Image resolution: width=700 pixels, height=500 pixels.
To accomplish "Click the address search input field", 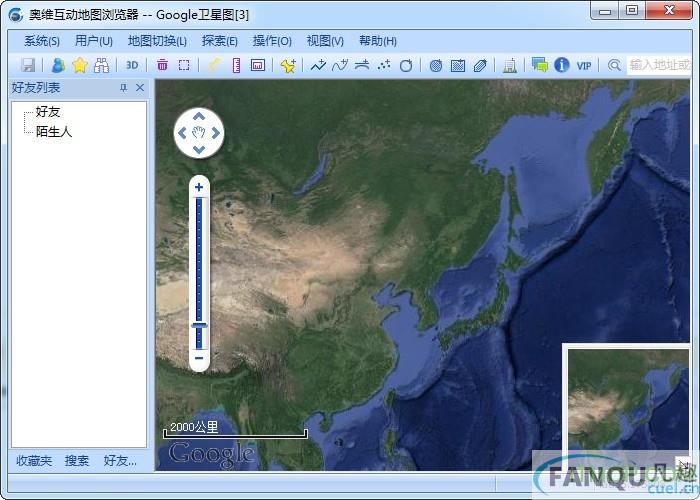I will click(x=659, y=65).
